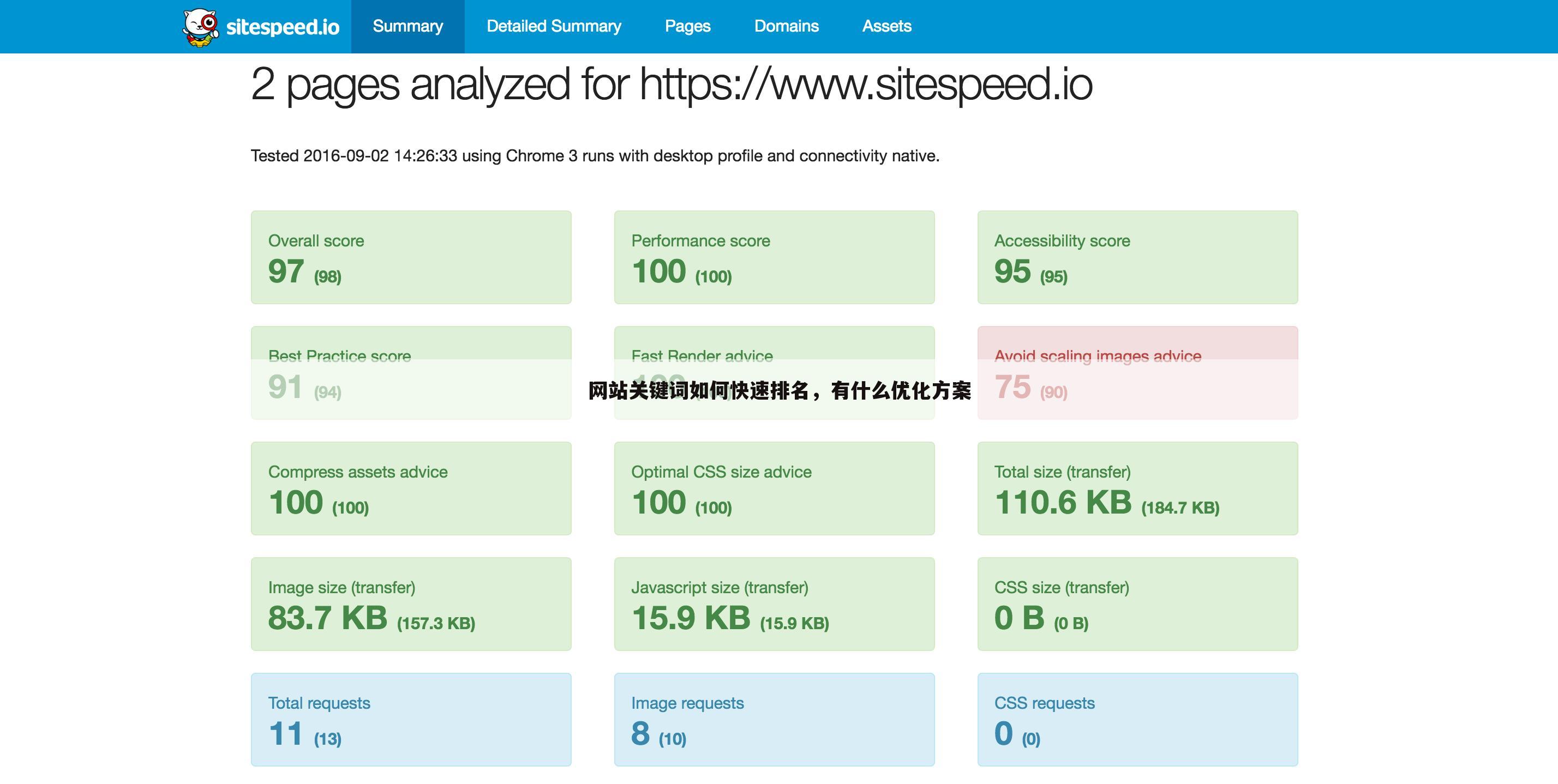Click the 'Total size (transfer)' label
Viewport: 1558px width, 784px height.
click(1063, 472)
